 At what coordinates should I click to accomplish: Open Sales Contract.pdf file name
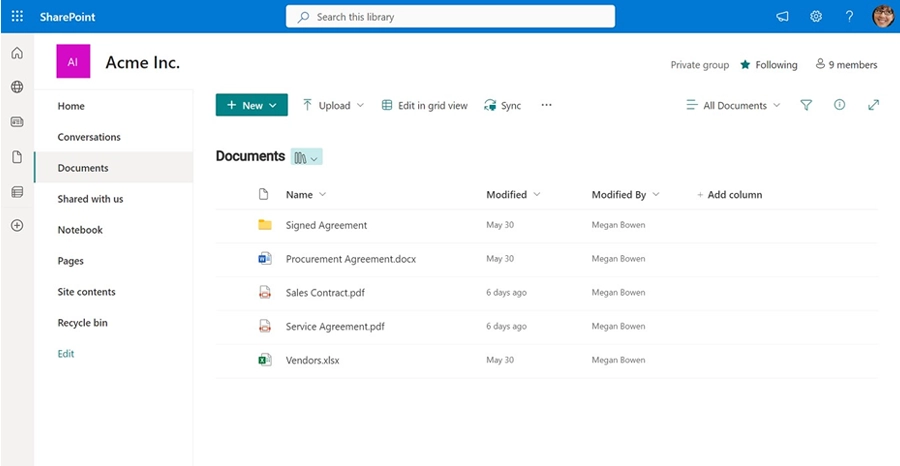click(325, 293)
